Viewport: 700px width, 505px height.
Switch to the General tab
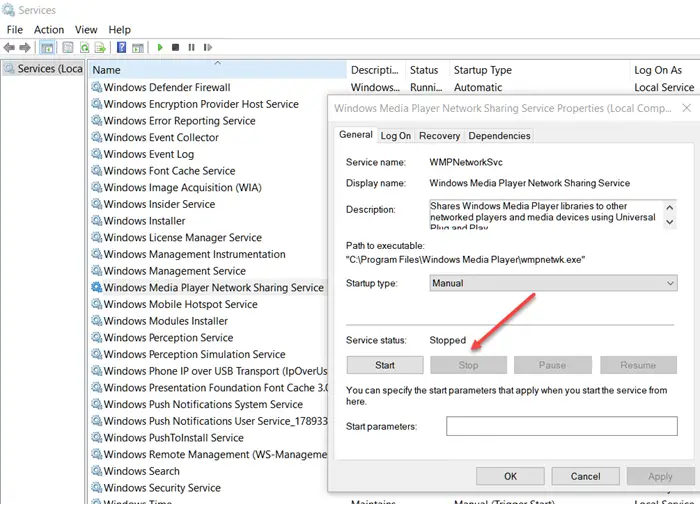point(356,135)
